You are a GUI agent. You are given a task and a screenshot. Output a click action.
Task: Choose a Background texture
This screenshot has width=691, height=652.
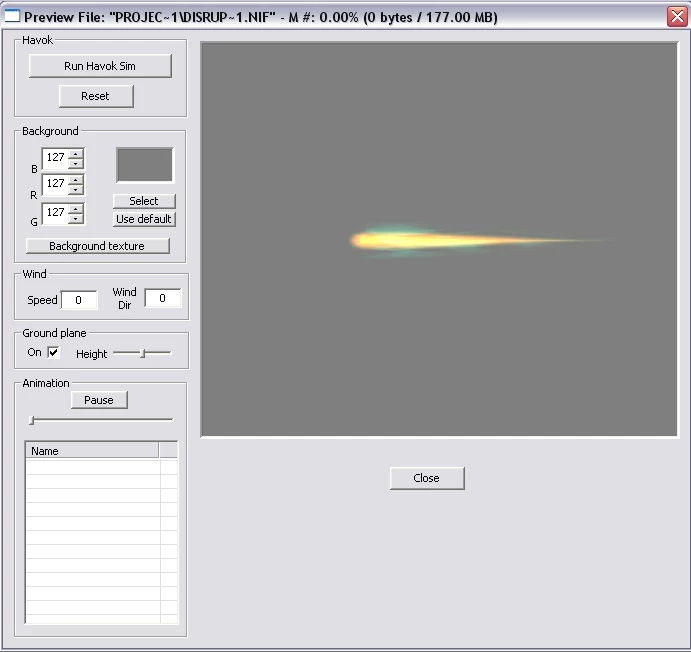pos(97,246)
